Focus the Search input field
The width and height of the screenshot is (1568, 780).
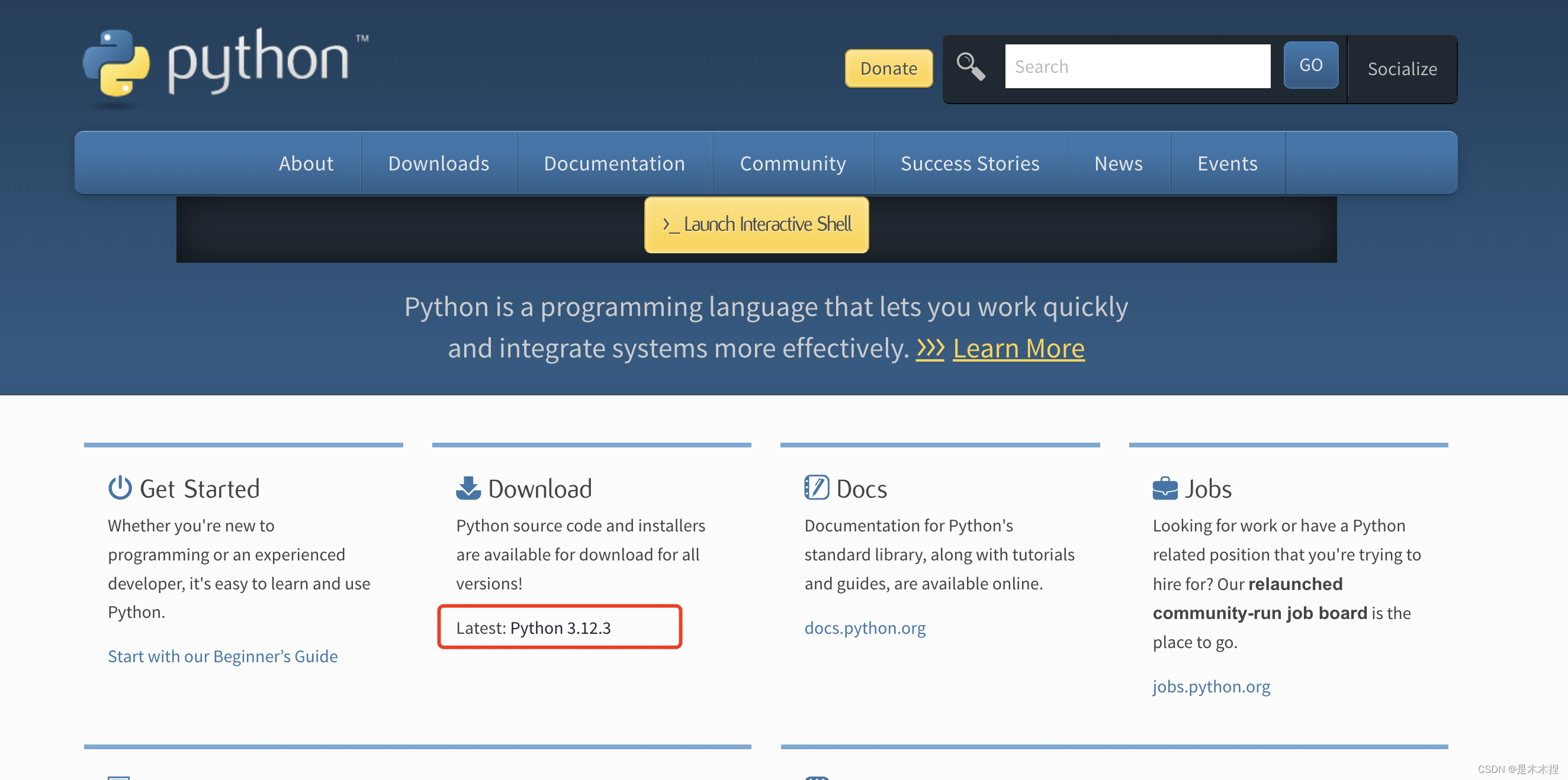pyautogui.click(x=1137, y=66)
